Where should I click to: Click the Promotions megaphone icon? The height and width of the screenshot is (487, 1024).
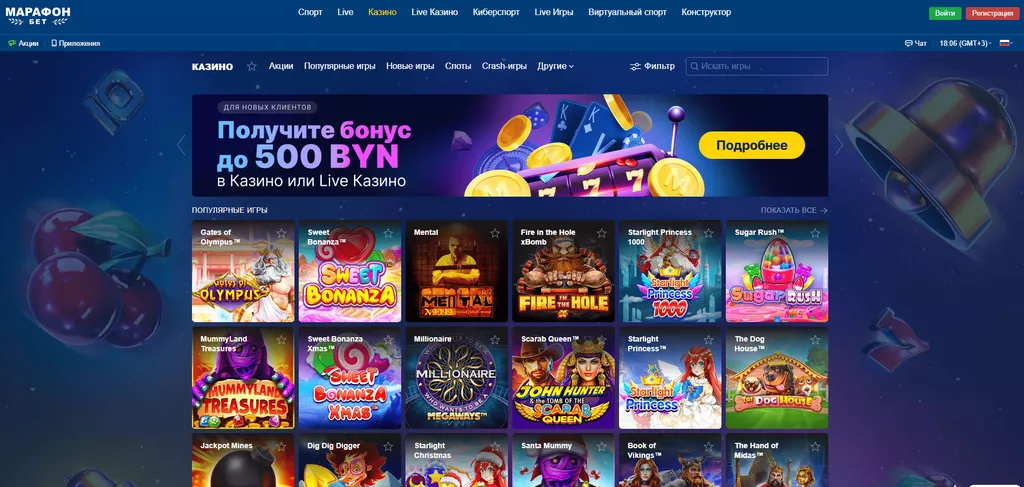pyautogui.click(x=12, y=44)
